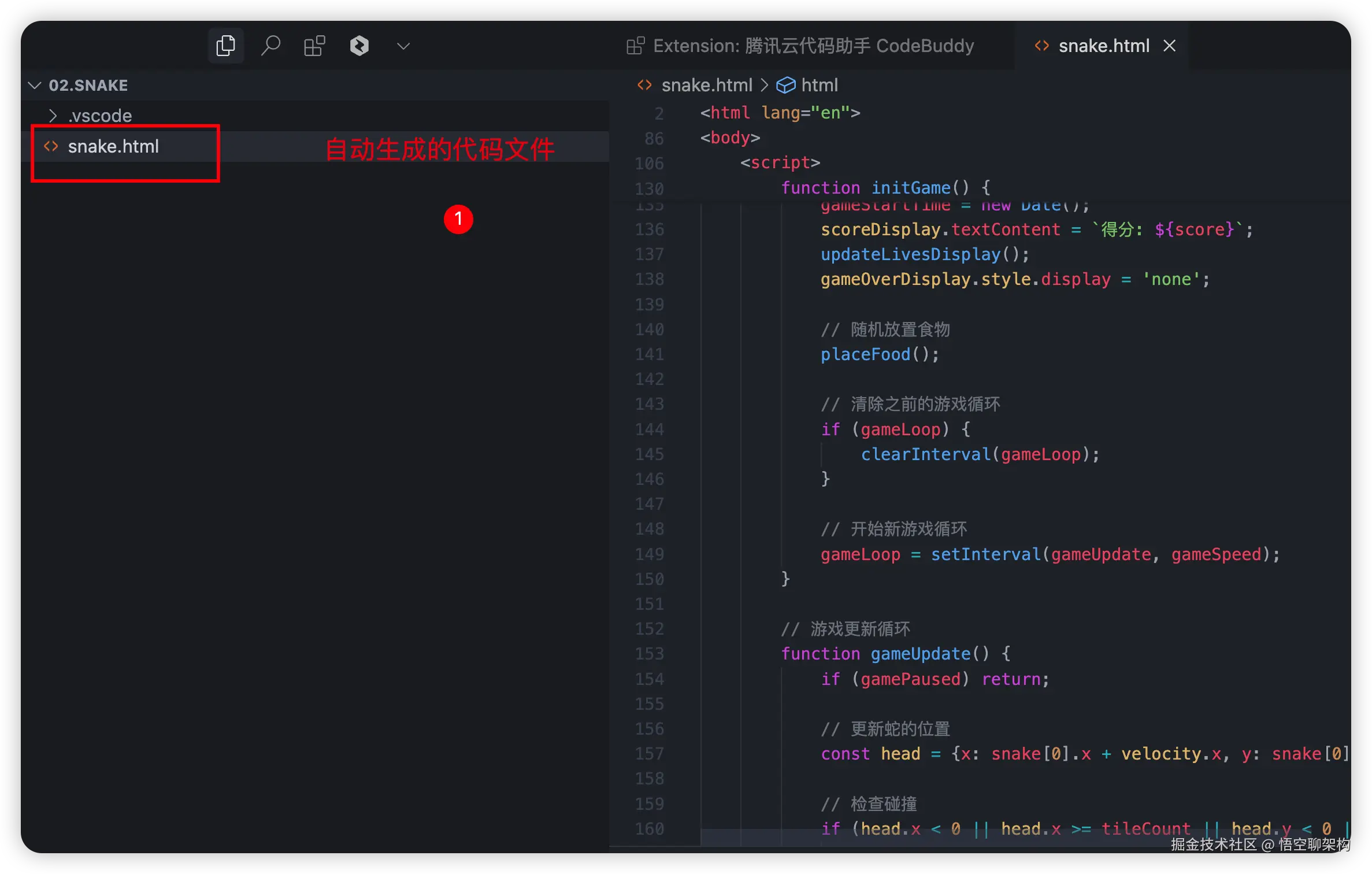Click sticky scroll line function initGame

pos(885,188)
